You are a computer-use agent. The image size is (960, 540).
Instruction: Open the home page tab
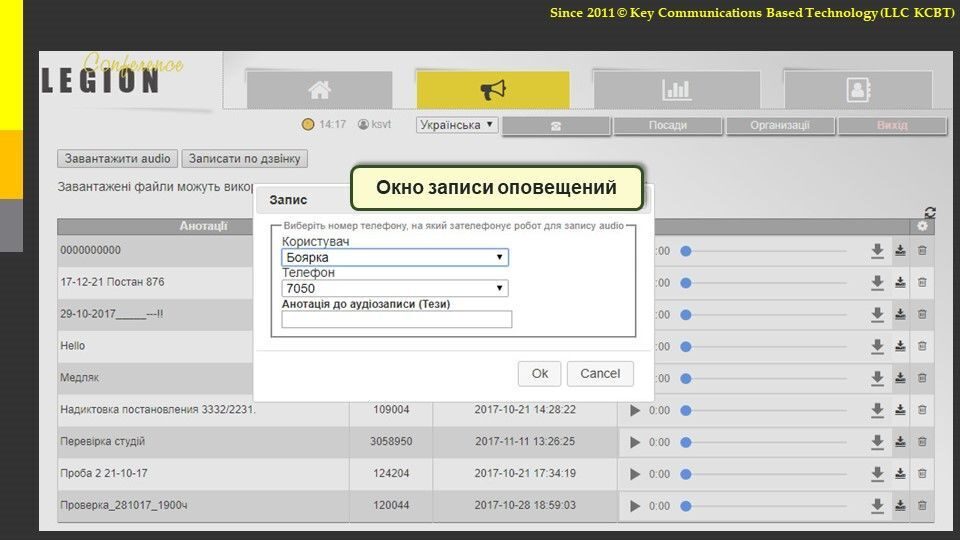pos(319,90)
